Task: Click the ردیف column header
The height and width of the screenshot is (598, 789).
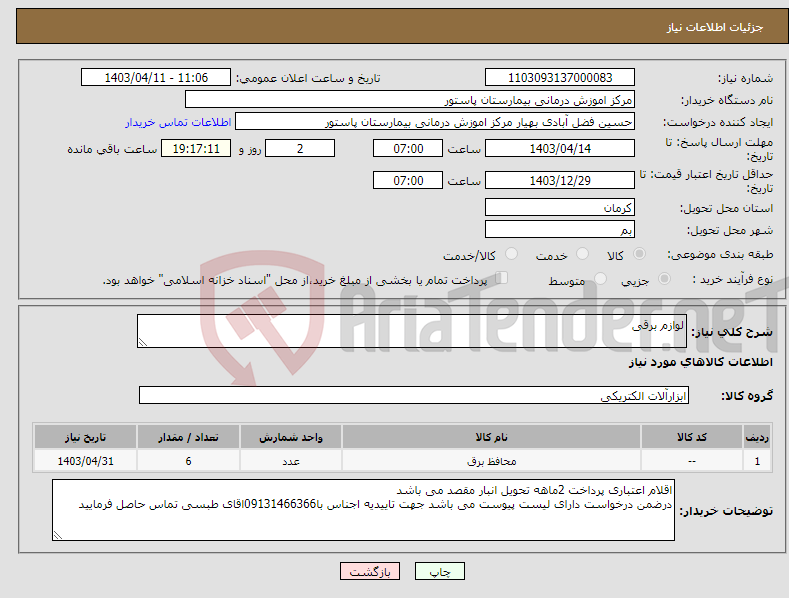Action: [x=757, y=437]
